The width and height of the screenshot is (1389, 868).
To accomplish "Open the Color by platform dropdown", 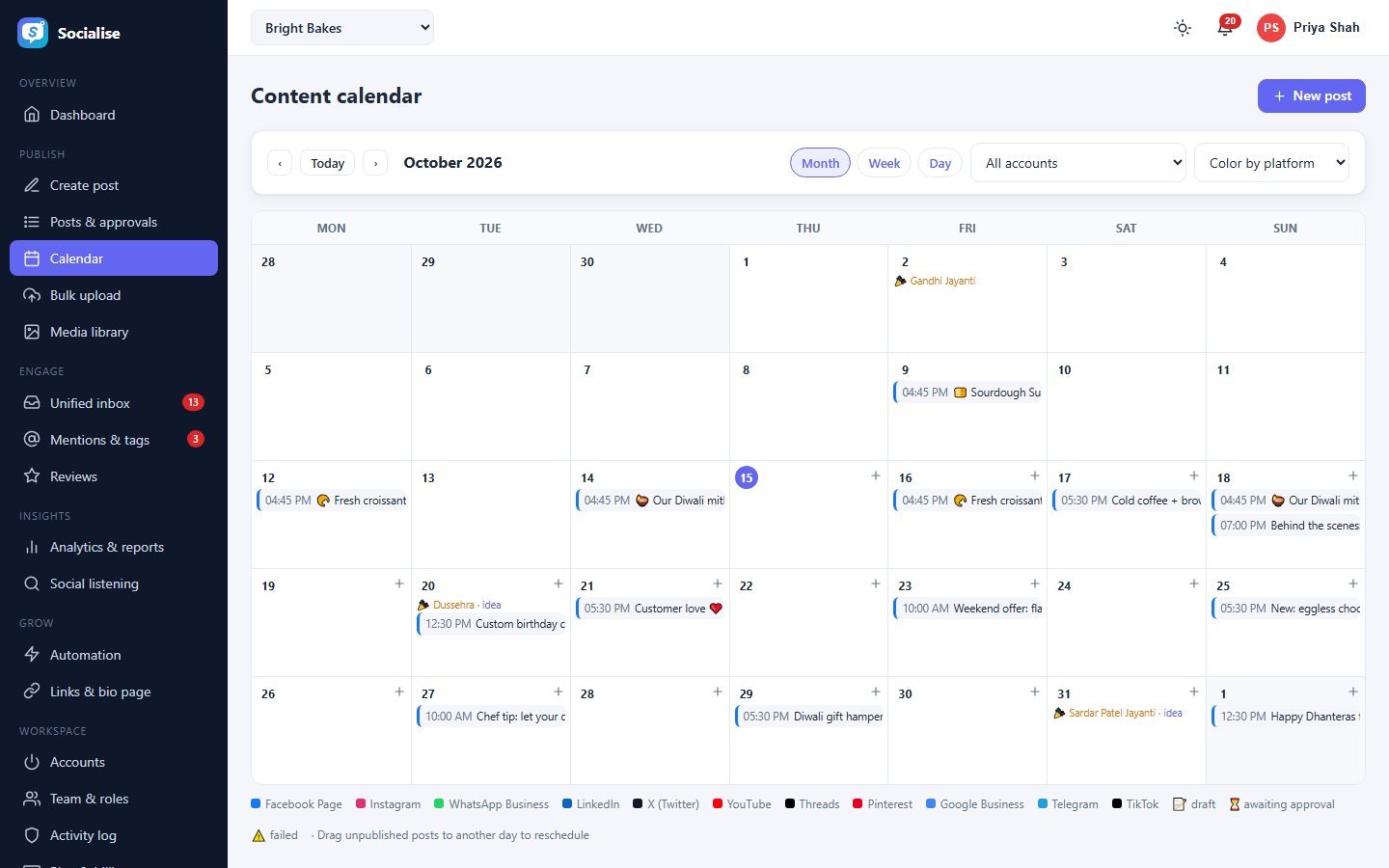I will [1272, 163].
